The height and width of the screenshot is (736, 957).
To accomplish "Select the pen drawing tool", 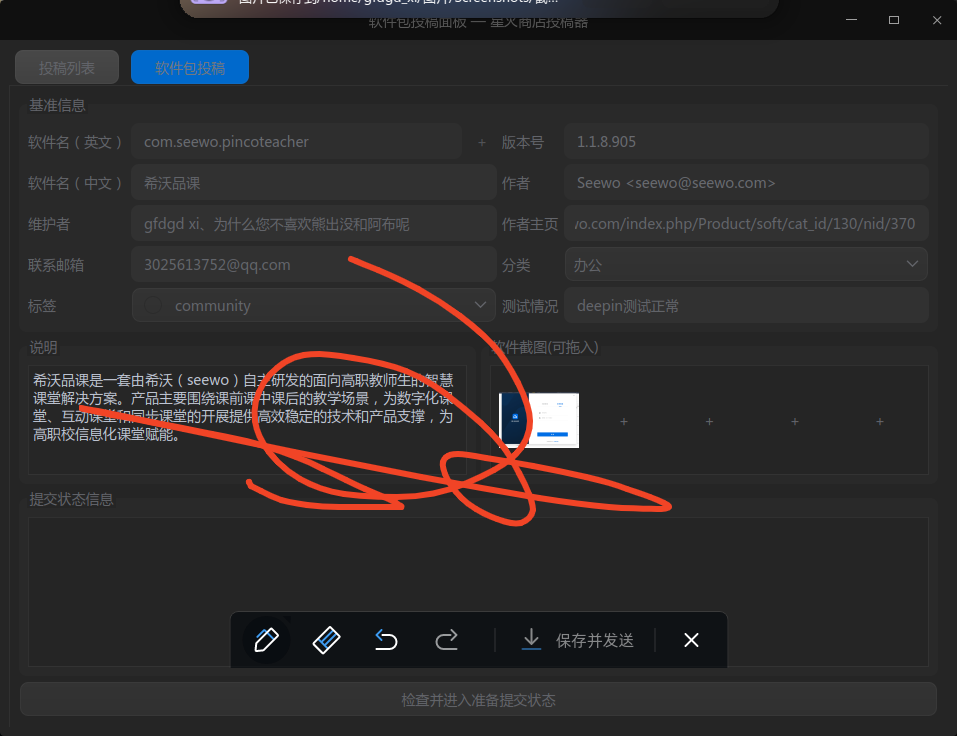I will point(266,640).
